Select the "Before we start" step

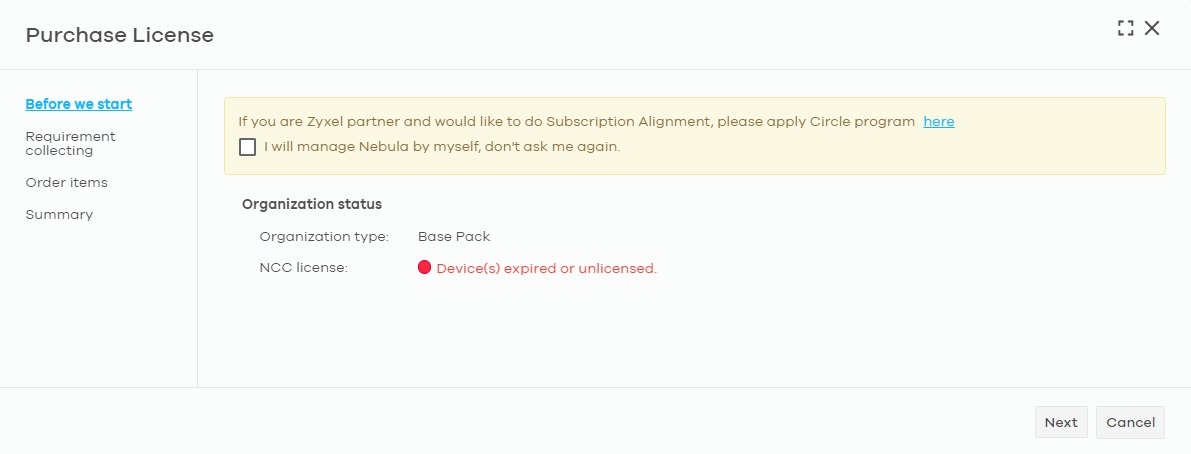79,104
